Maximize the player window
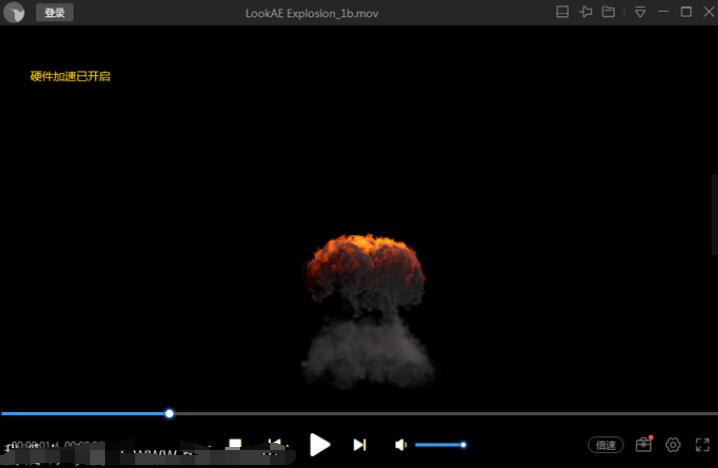 pyautogui.click(x=686, y=12)
